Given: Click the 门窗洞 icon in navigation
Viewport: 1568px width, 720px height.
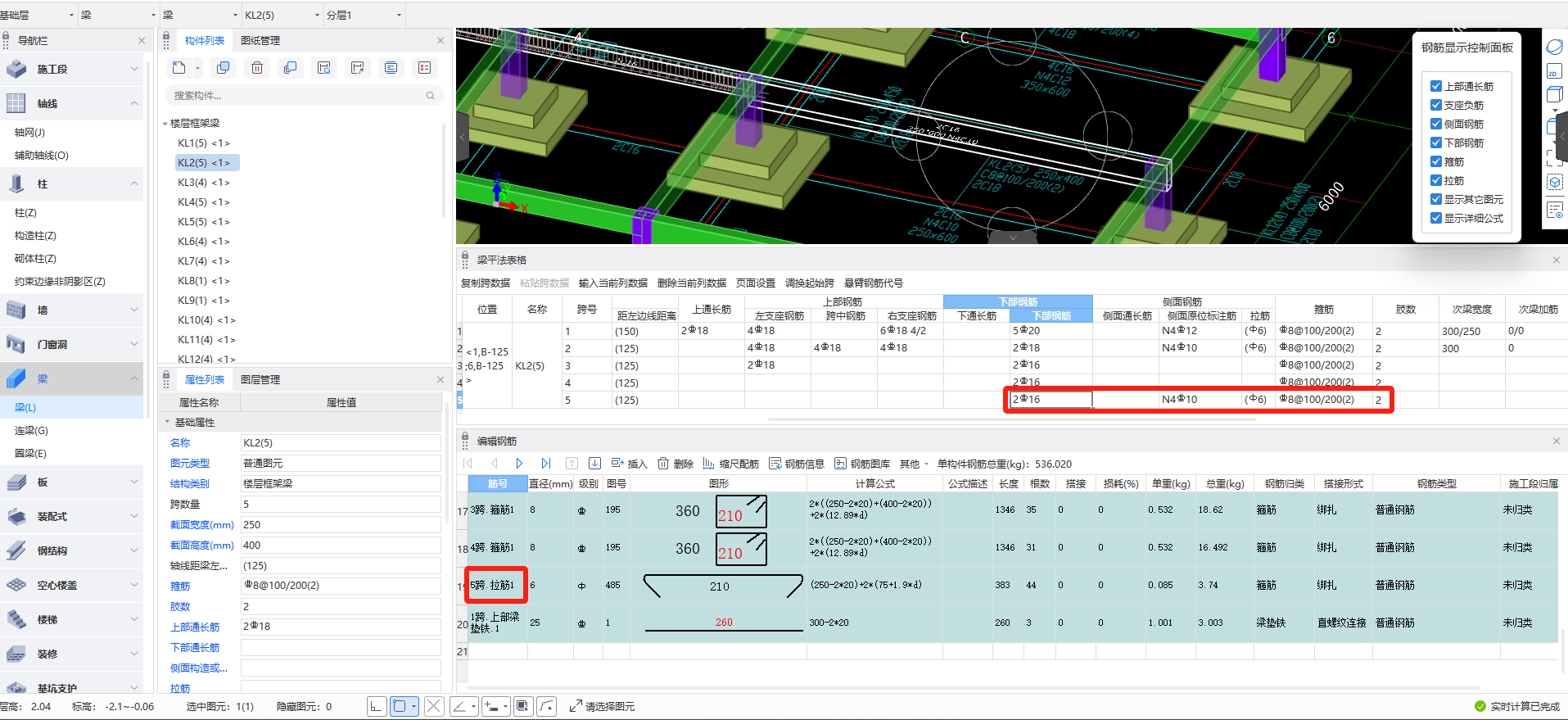Looking at the screenshot, I should click(x=16, y=344).
